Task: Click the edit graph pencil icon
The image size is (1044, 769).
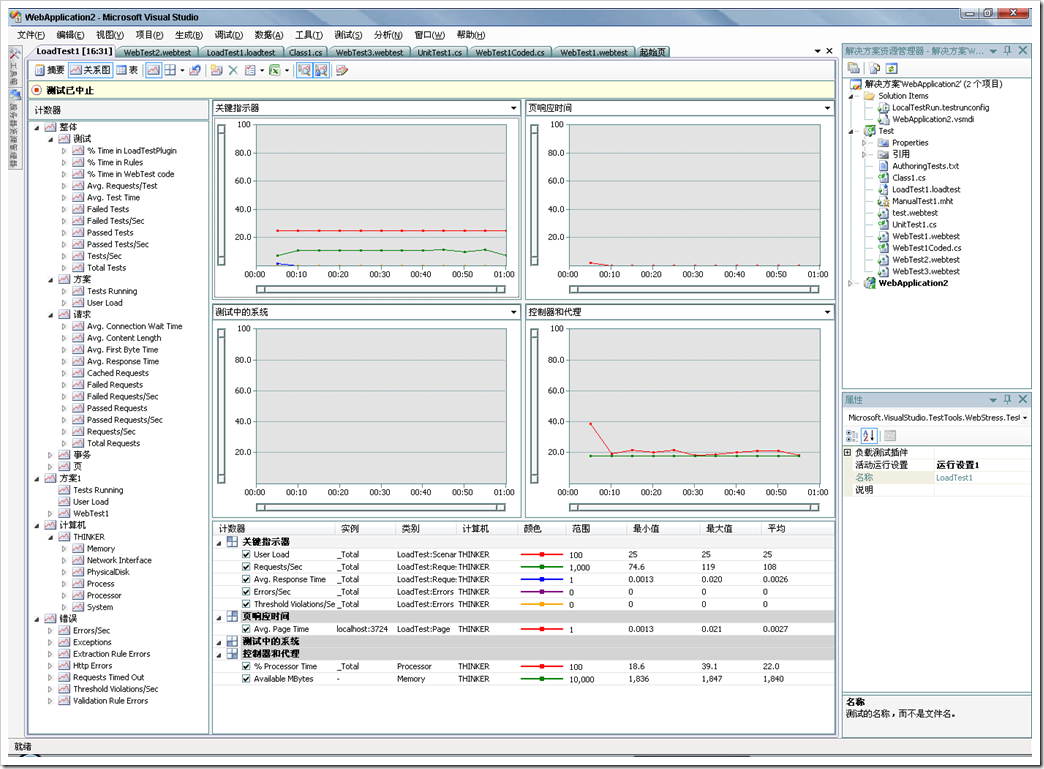Action: coord(342,70)
